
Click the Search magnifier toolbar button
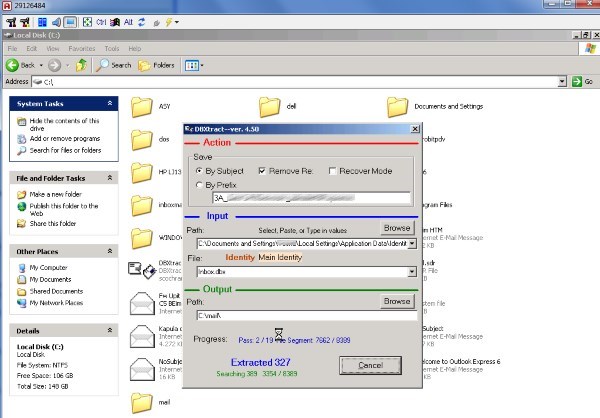pos(113,65)
